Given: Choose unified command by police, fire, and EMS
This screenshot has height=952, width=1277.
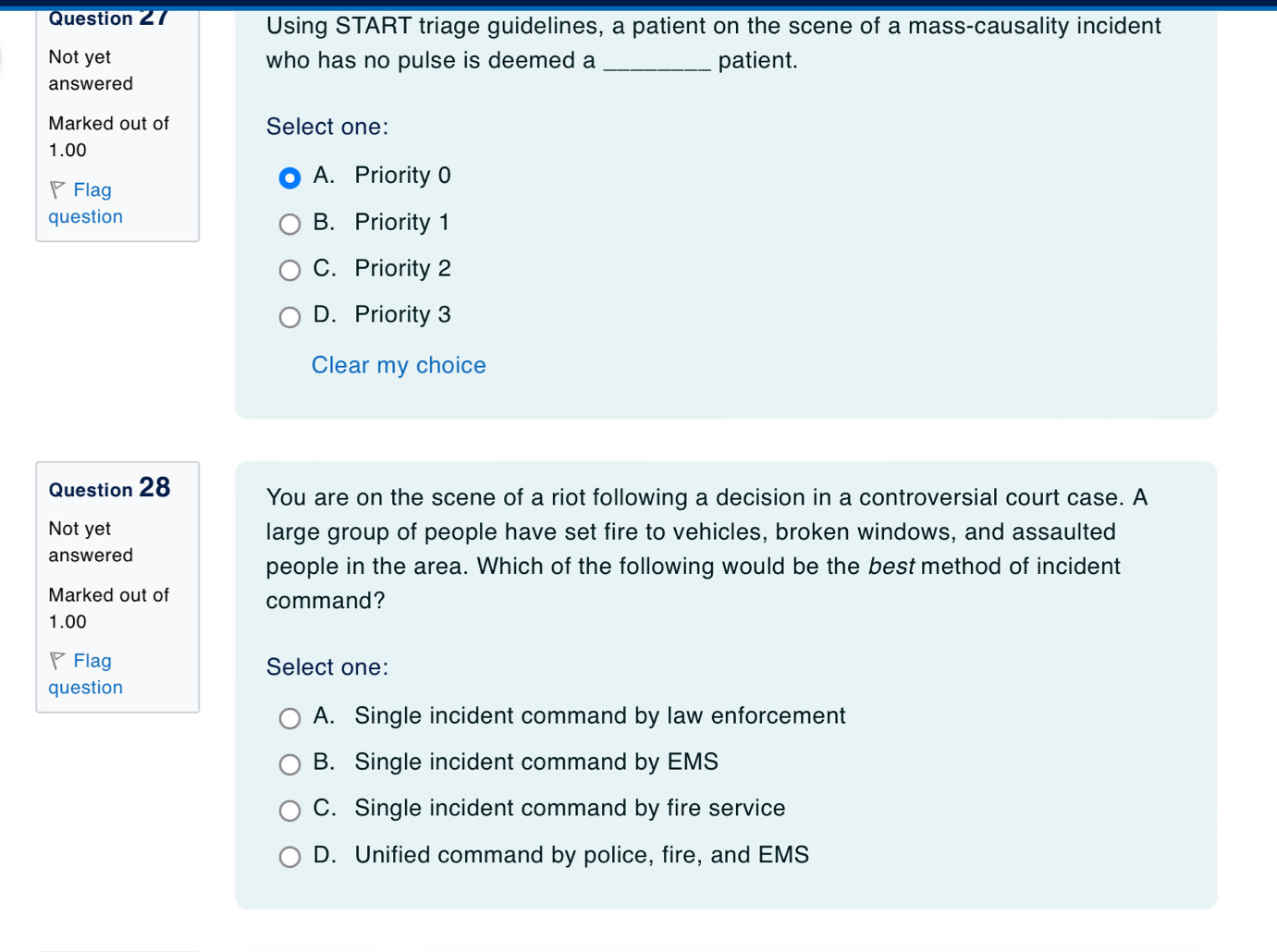Looking at the screenshot, I should click(289, 857).
